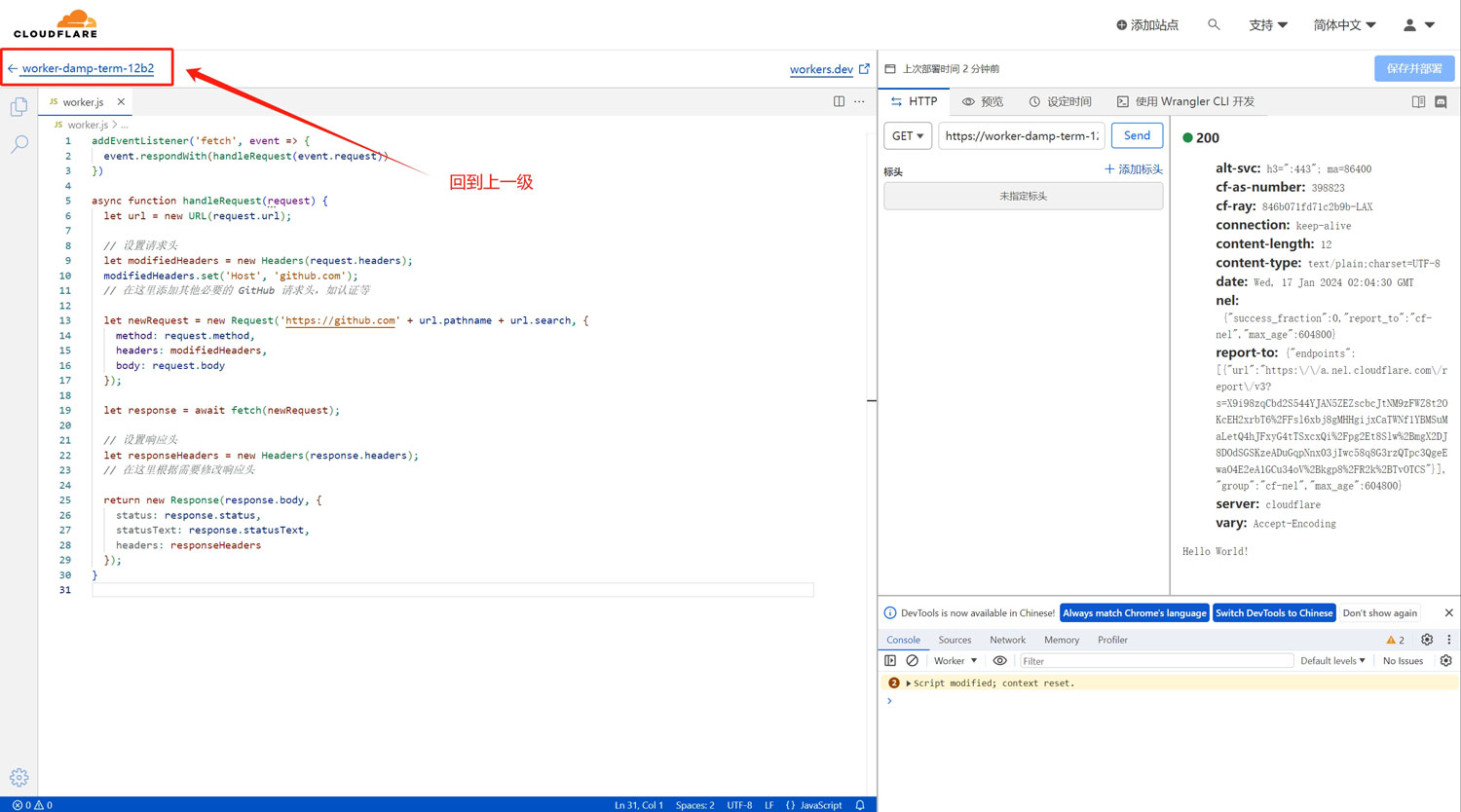Toggle the devtools panel icon
The width and height of the screenshot is (1461, 812).
[x=1441, y=101]
